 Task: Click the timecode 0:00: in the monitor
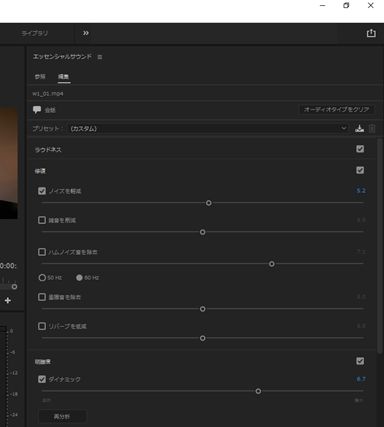(8, 266)
